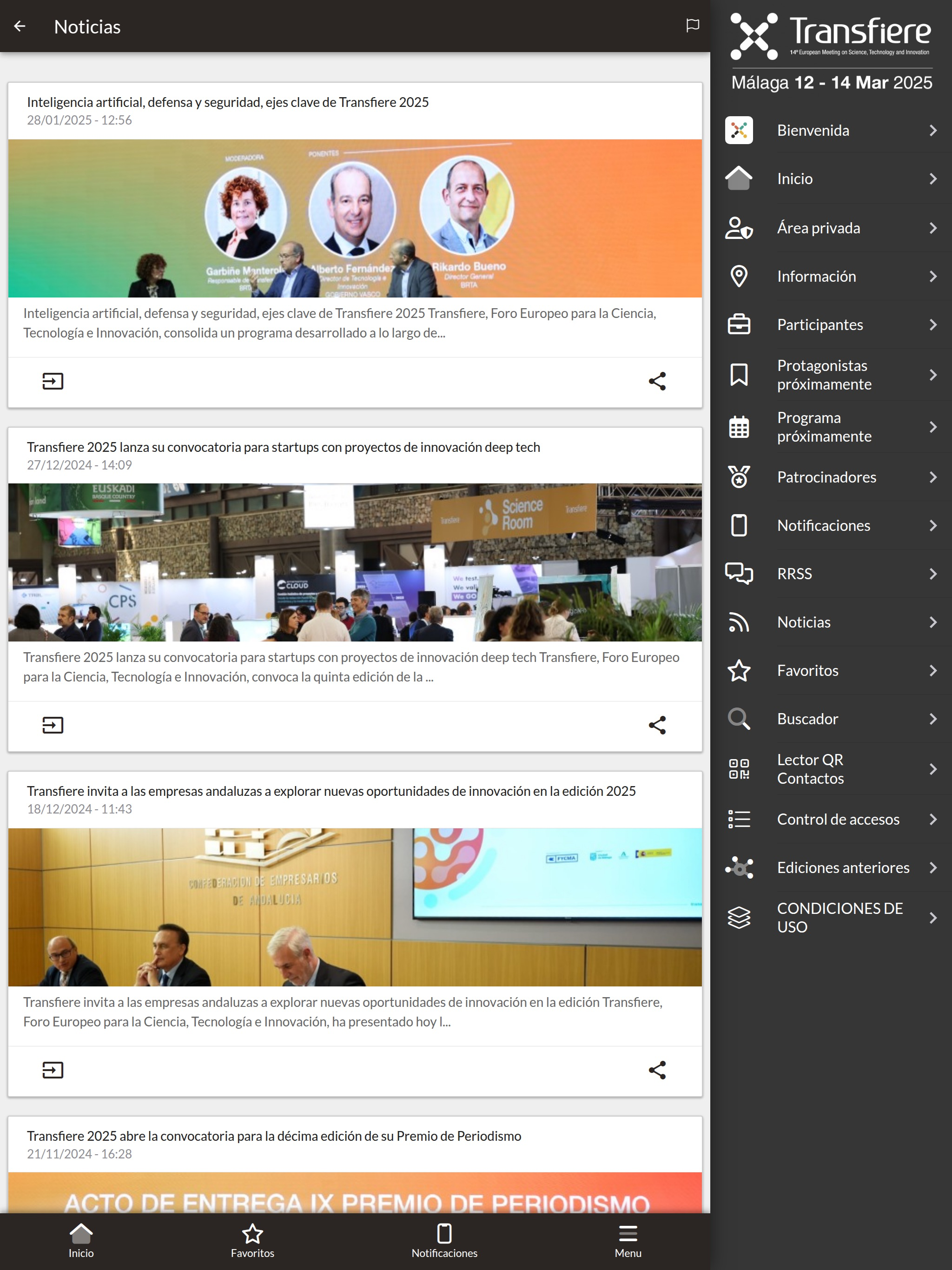
Task: Expand the Bienvenida chevron
Action: click(x=933, y=130)
